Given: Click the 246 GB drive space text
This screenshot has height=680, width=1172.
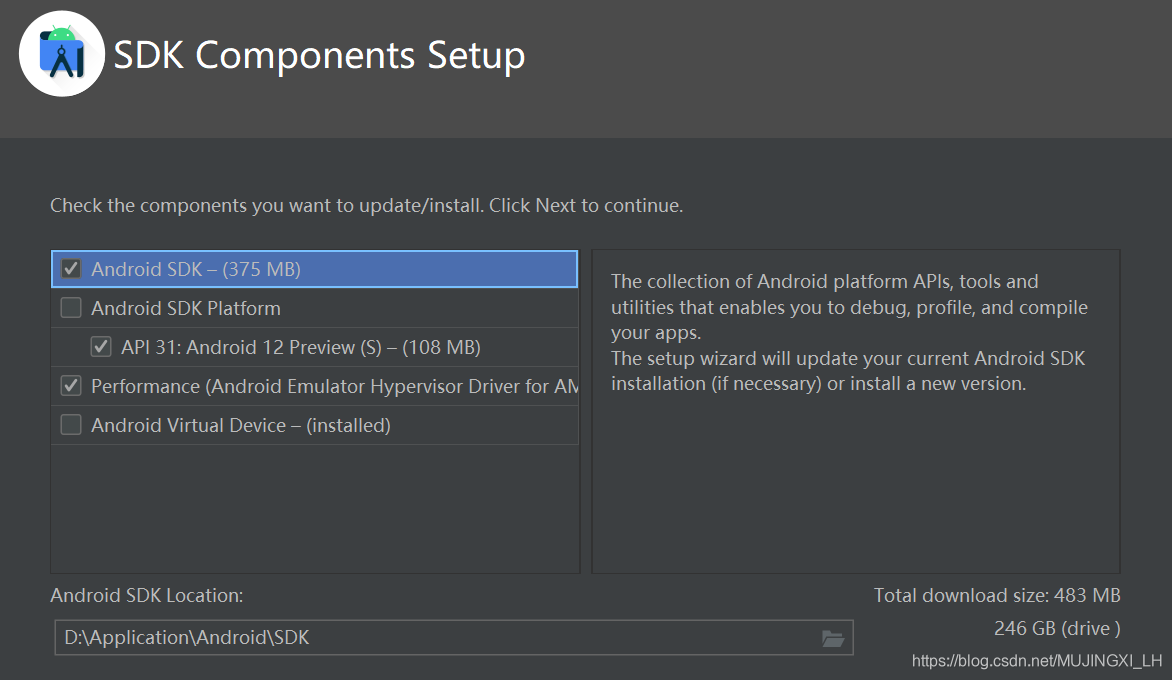Looking at the screenshot, I should (x=1056, y=629).
